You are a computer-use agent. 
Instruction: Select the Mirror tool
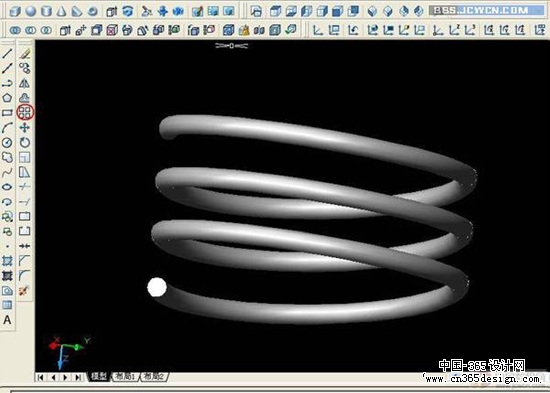(x=25, y=83)
